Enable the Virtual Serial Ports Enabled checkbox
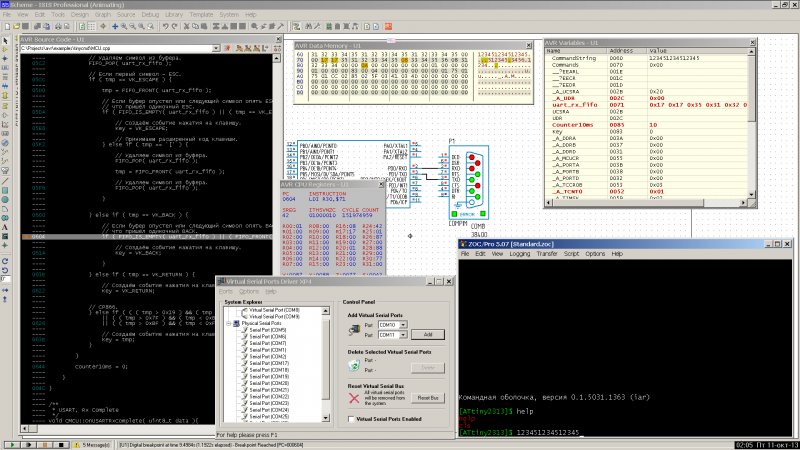 coord(350,419)
